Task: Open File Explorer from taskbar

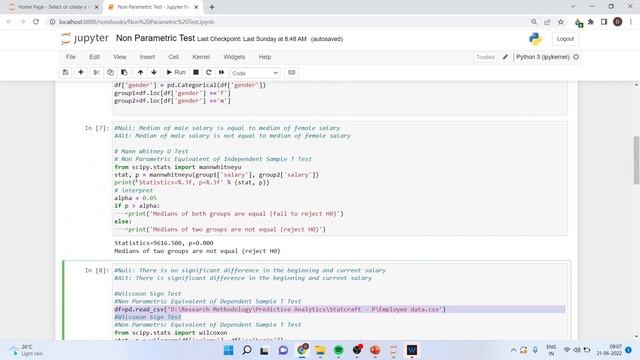Action: (x=320, y=350)
